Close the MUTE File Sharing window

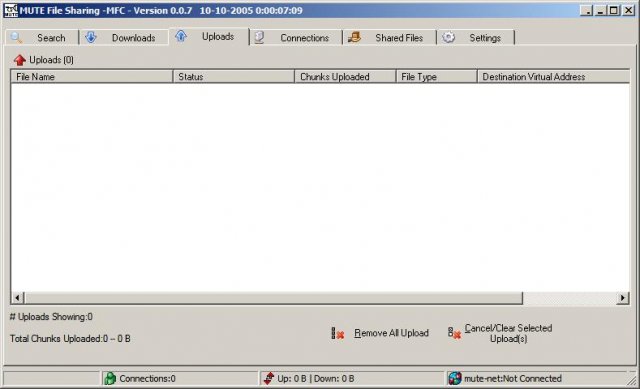click(629, 11)
